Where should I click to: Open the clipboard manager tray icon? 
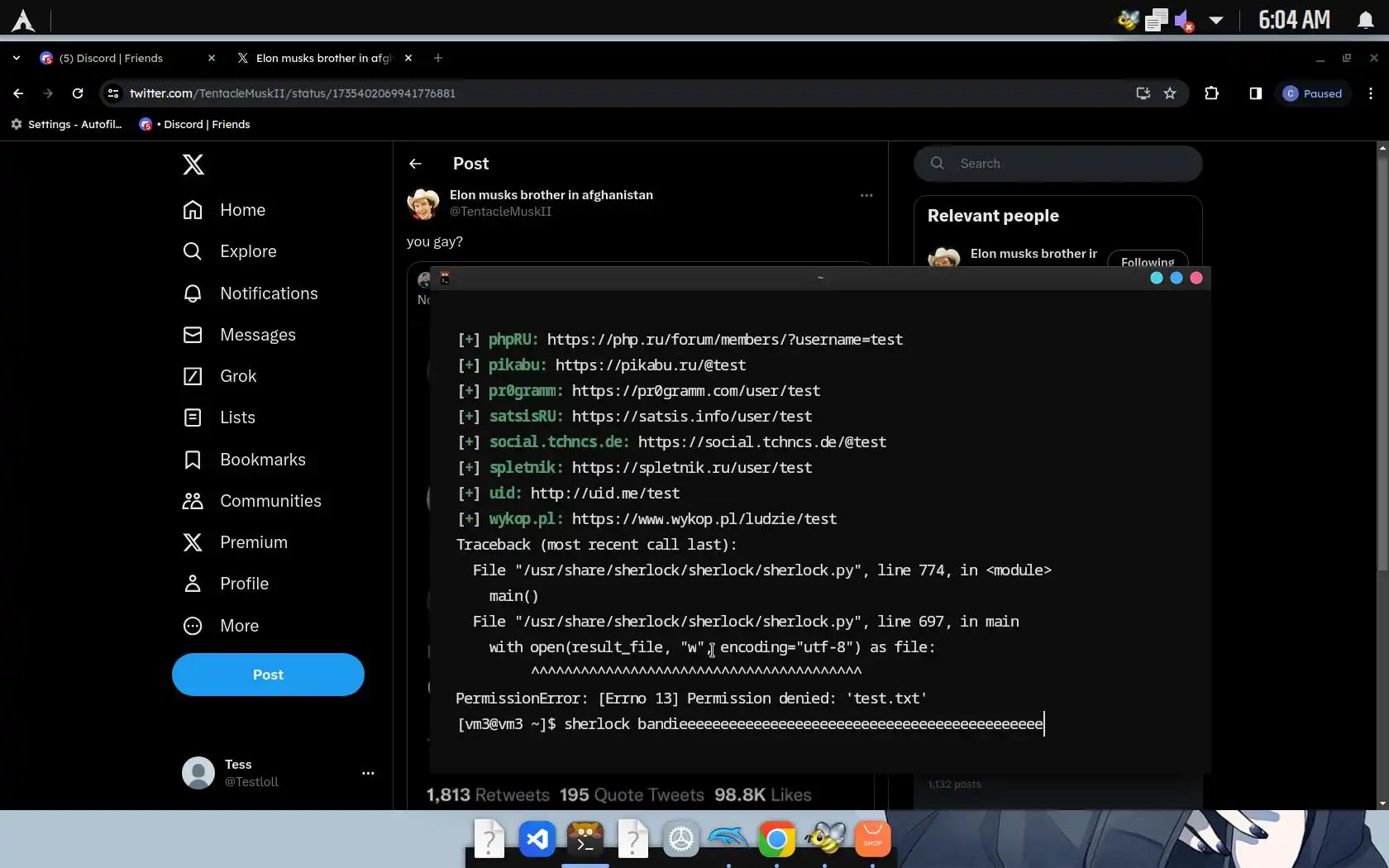[1157, 20]
